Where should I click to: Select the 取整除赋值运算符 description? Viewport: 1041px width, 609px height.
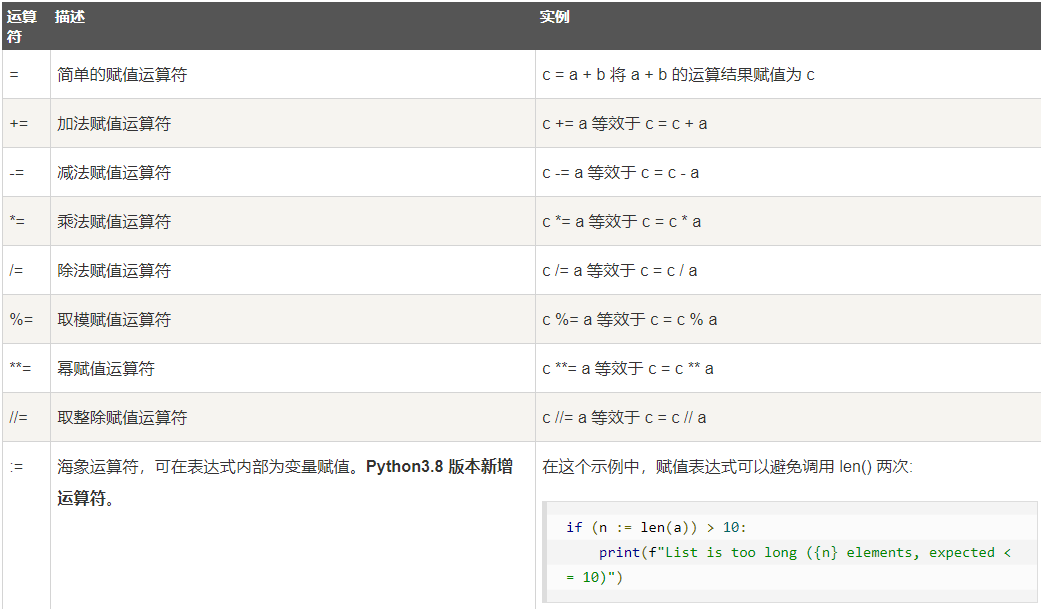click(122, 417)
